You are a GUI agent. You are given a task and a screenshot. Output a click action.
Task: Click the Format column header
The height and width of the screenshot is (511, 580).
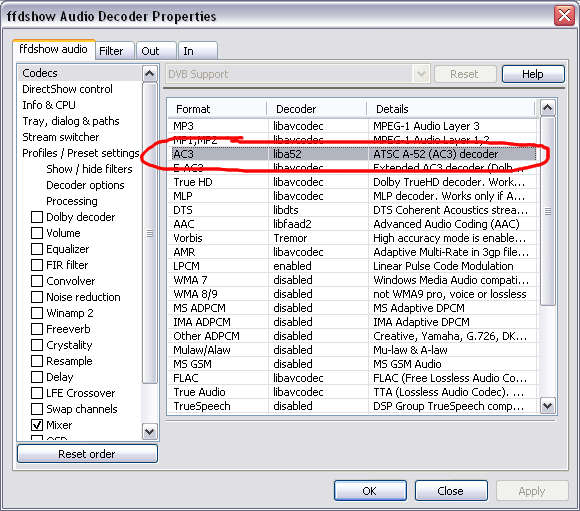pyautogui.click(x=217, y=109)
